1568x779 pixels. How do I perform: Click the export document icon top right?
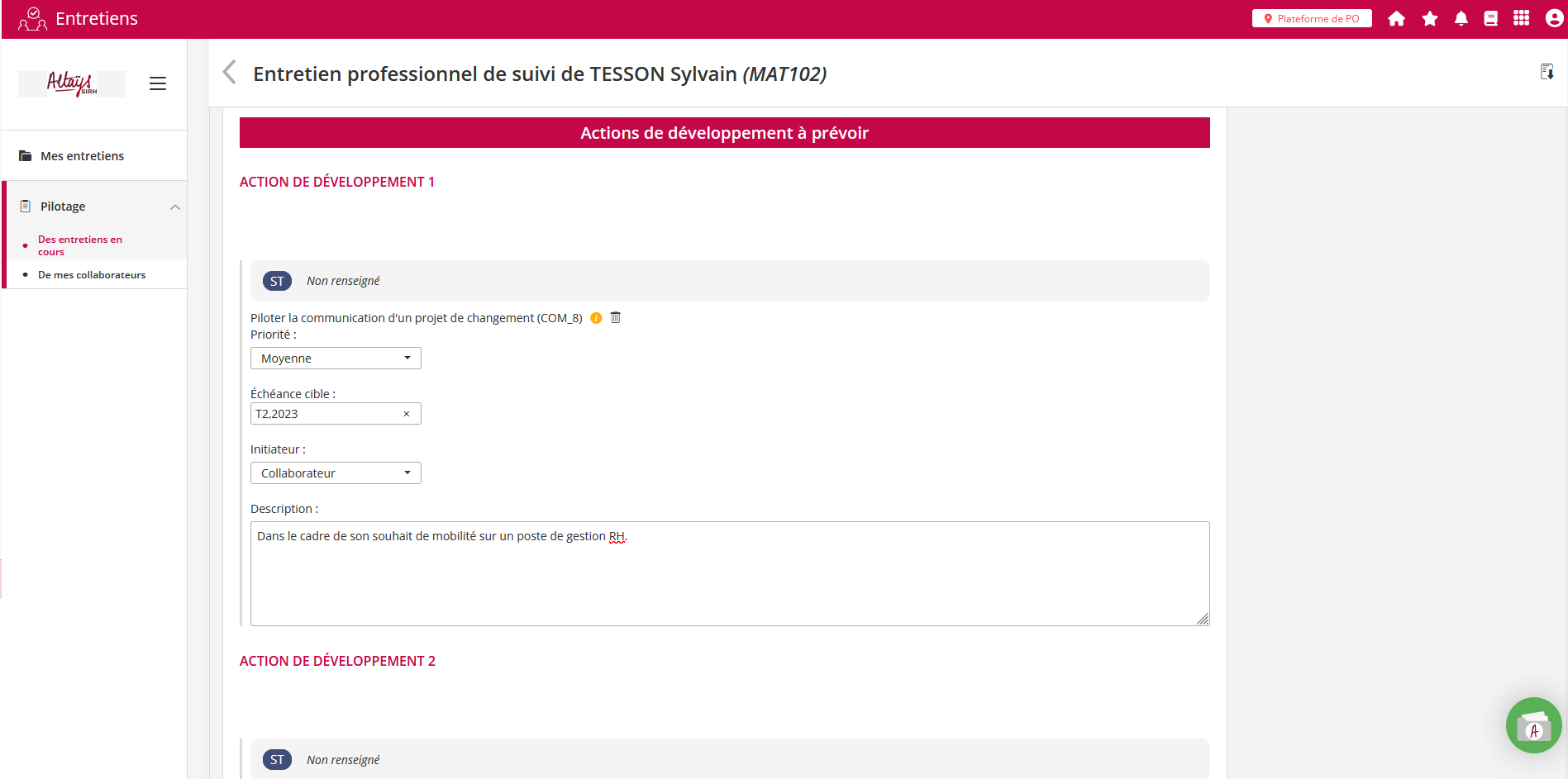pyautogui.click(x=1547, y=72)
